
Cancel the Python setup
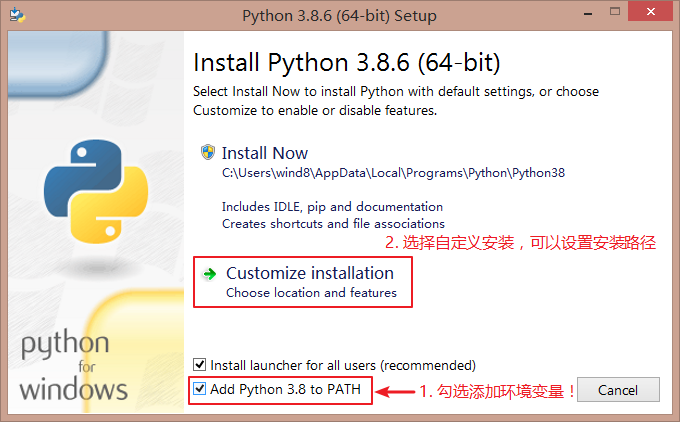(x=618, y=390)
